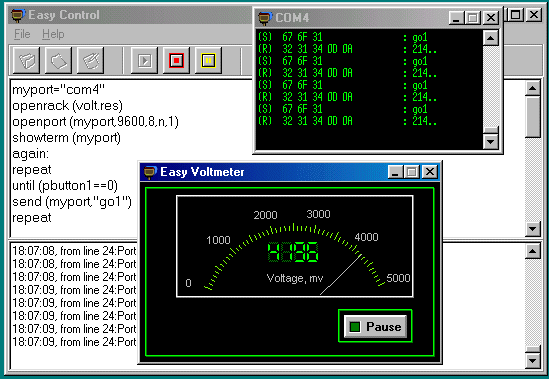
Task: Click the first 18:07:08 log entry
Action: click(x=74, y=251)
